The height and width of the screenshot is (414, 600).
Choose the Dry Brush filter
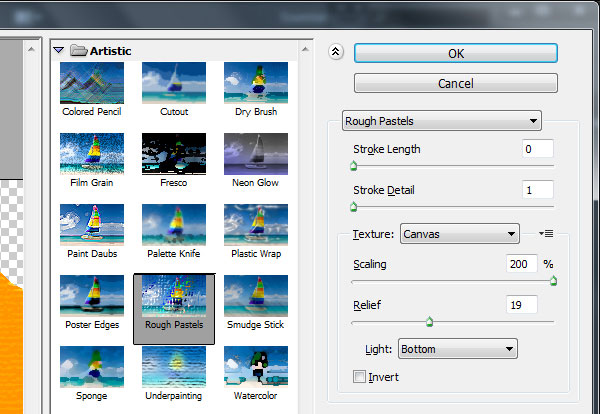click(x=256, y=83)
